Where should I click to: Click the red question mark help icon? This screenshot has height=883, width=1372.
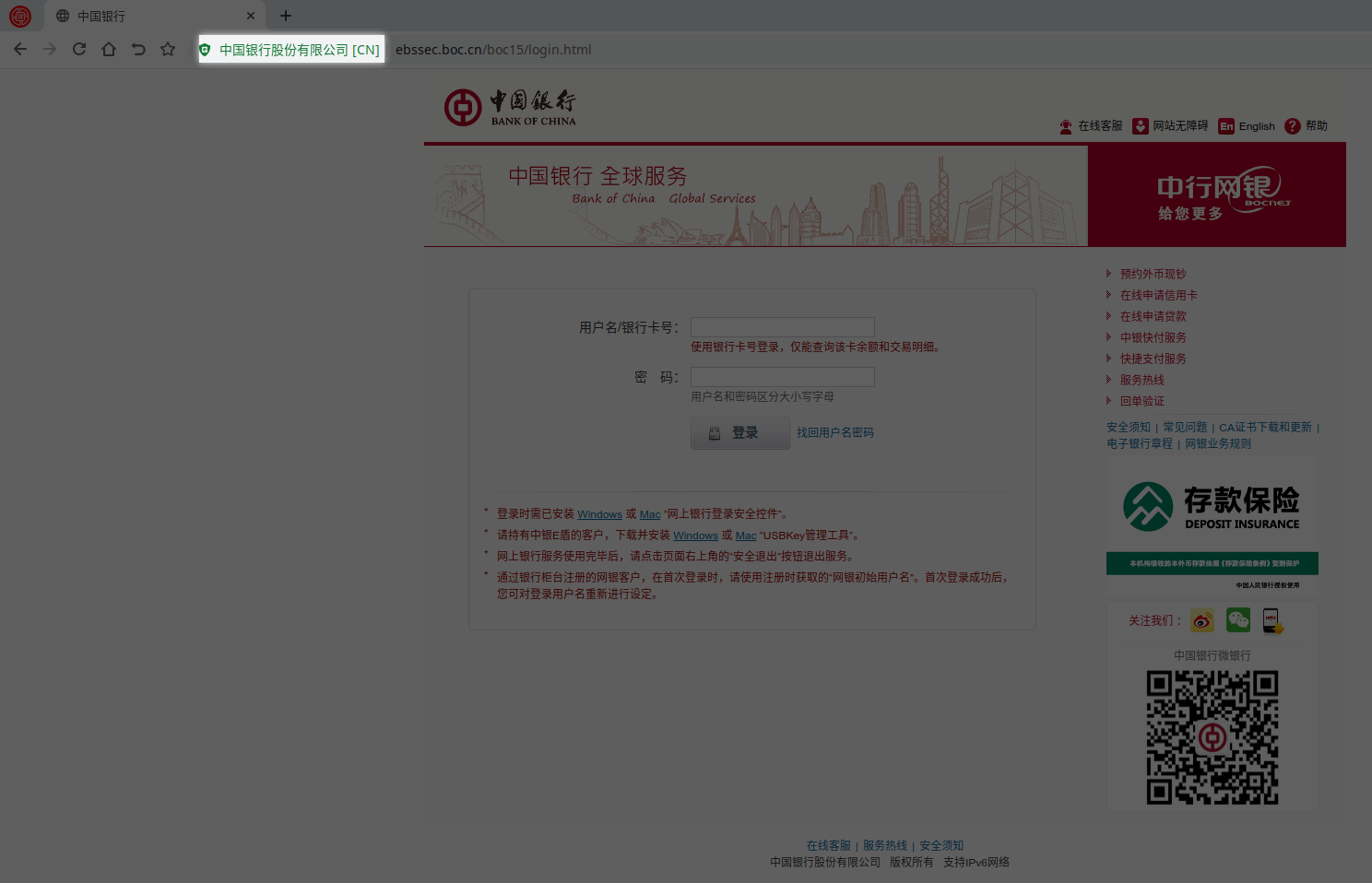(1293, 126)
